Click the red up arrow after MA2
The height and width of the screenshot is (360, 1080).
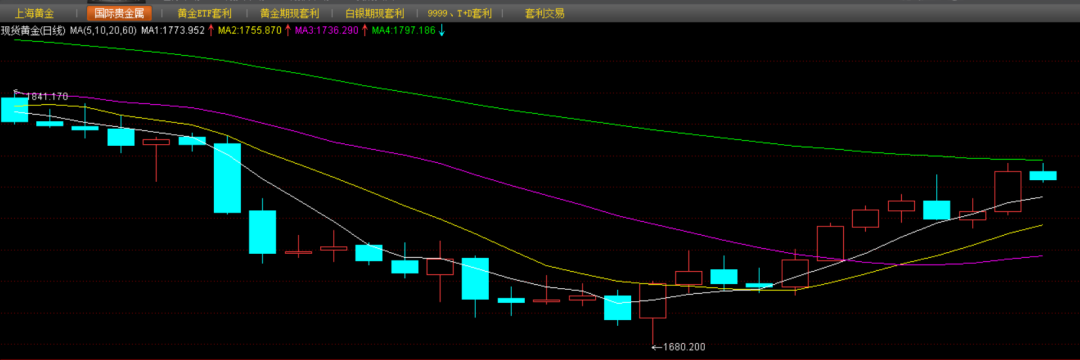tap(288, 30)
